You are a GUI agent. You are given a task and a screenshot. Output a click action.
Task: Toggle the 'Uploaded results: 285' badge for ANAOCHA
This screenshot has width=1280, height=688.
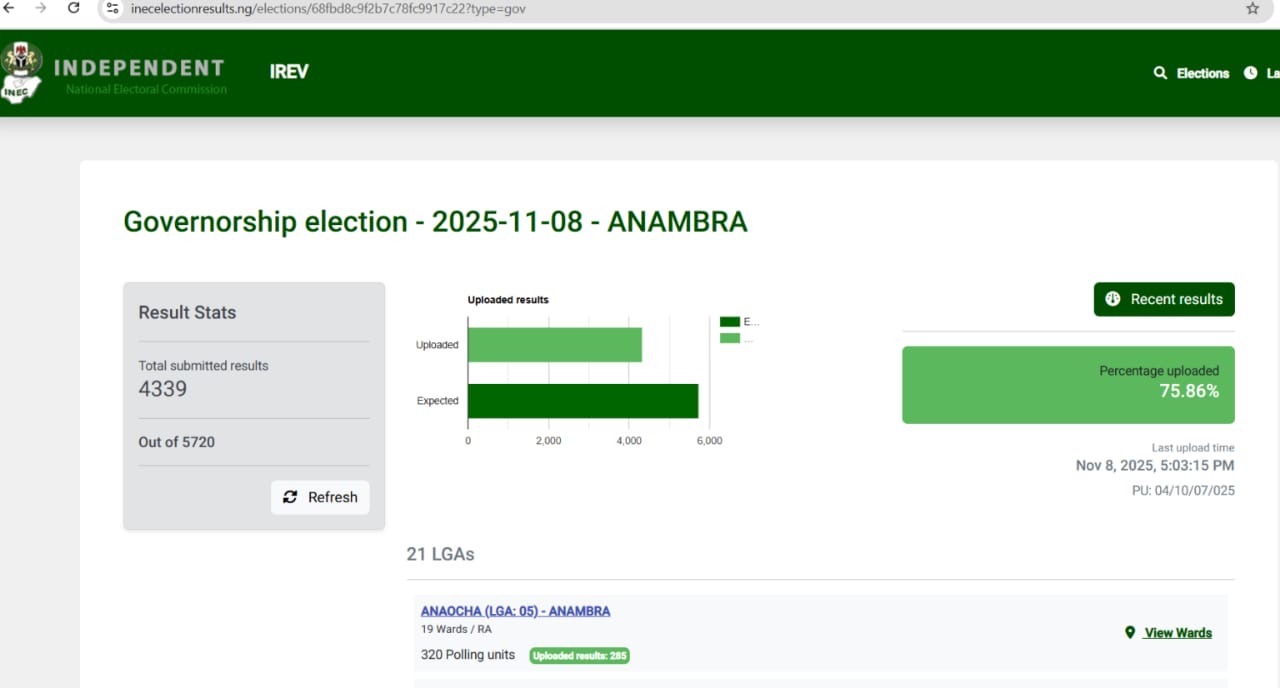tap(579, 655)
